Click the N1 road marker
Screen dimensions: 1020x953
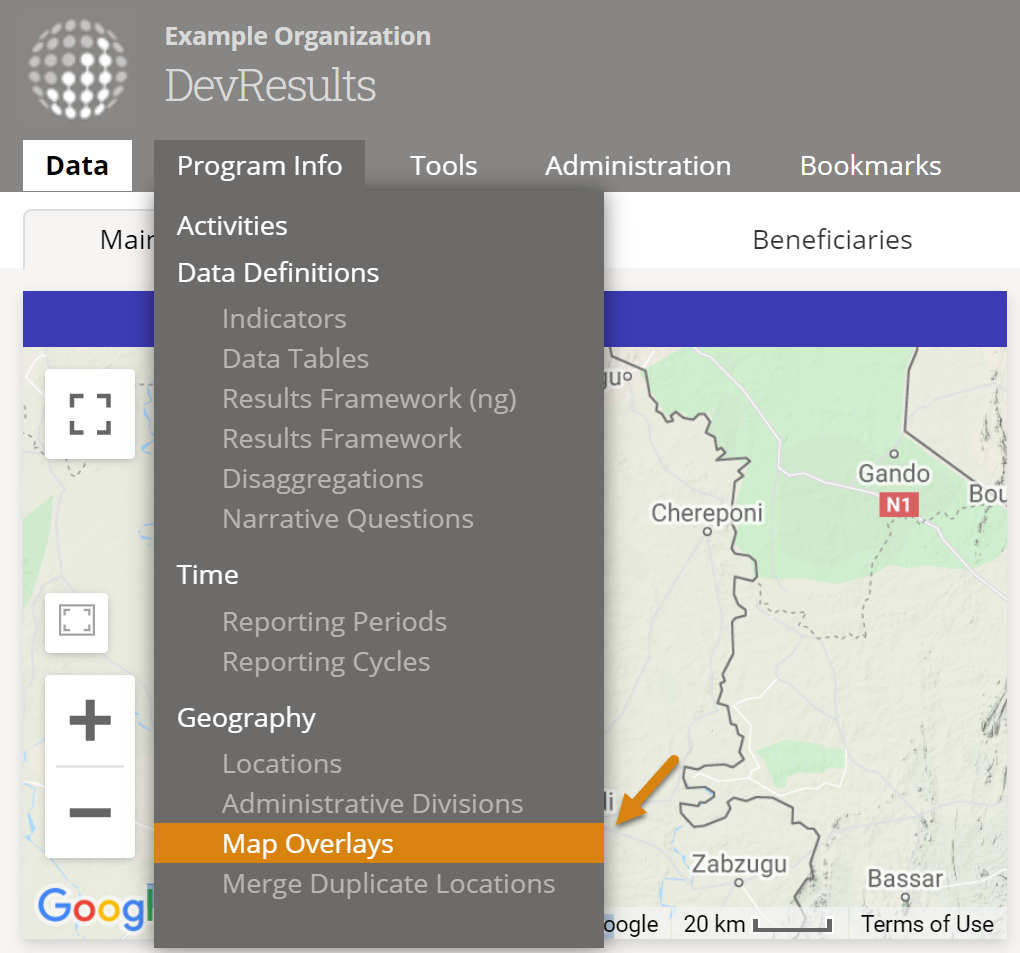[899, 504]
